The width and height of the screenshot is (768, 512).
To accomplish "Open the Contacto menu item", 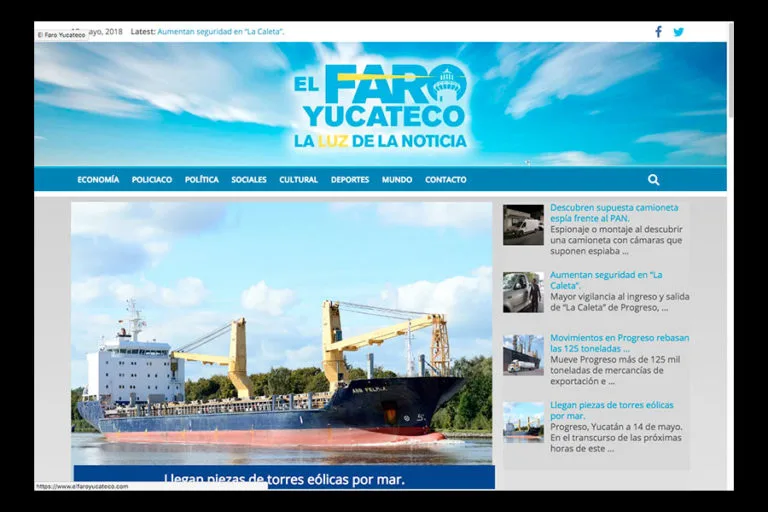I will [446, 180].
